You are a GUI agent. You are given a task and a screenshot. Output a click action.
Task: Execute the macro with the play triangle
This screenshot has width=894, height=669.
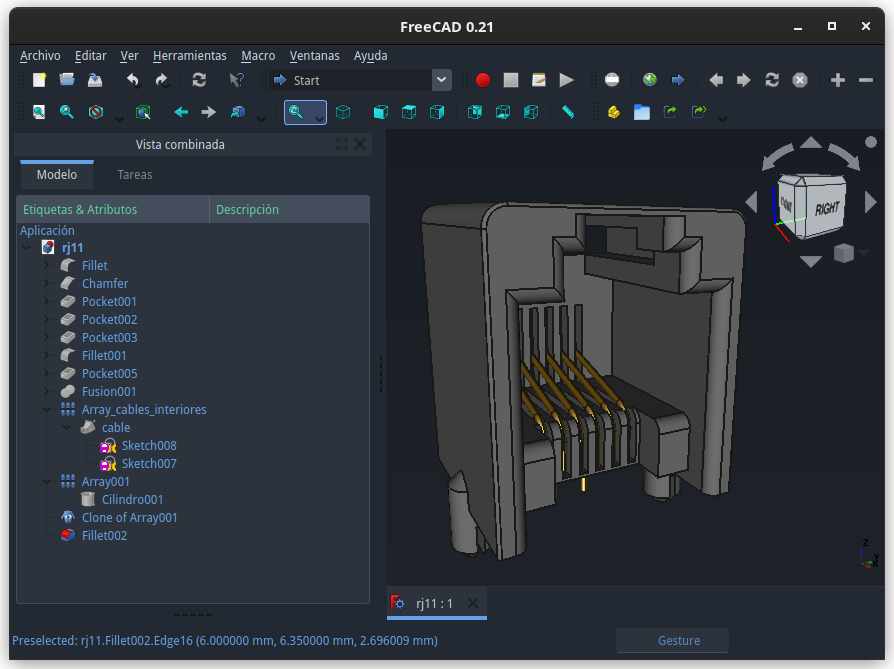pyautogui.click(x=566, y=80)
